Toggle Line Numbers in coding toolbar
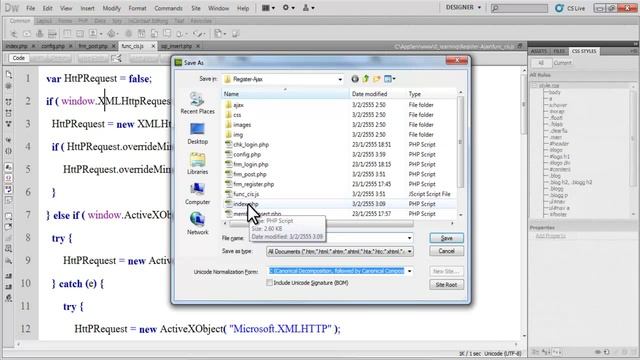 (x=9, y=167)
